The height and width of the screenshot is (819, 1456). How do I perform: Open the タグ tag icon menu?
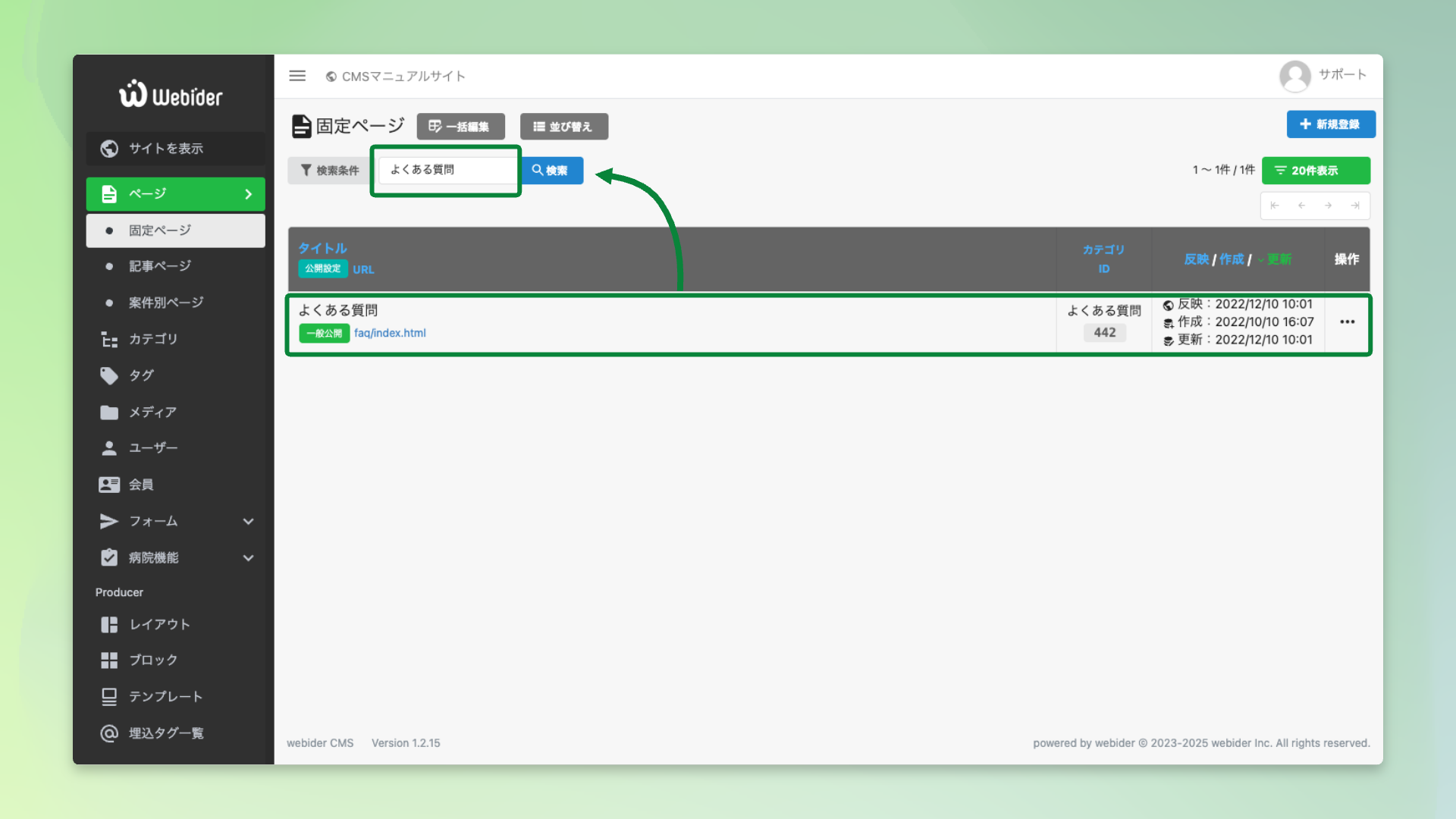(109, 375)
